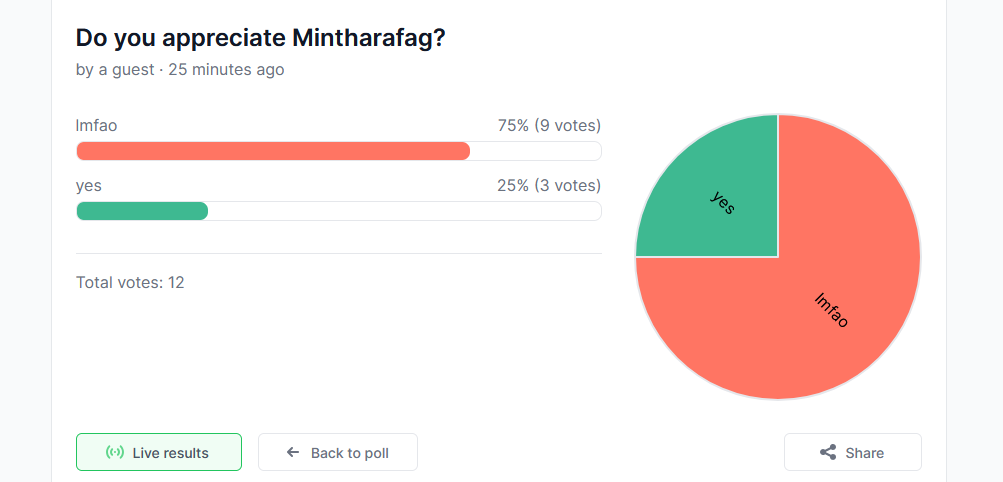Screen dimensions: 1003x482
Task: Click the 'yes' text inside pie chart
Action: (x=723, y=202)
